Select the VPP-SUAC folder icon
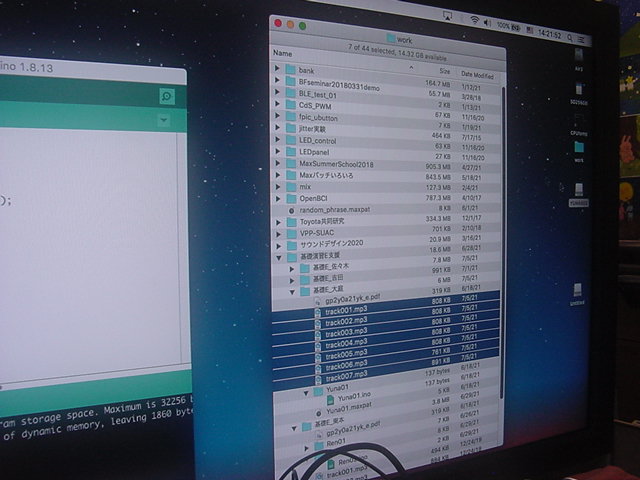 coord(291,234)
